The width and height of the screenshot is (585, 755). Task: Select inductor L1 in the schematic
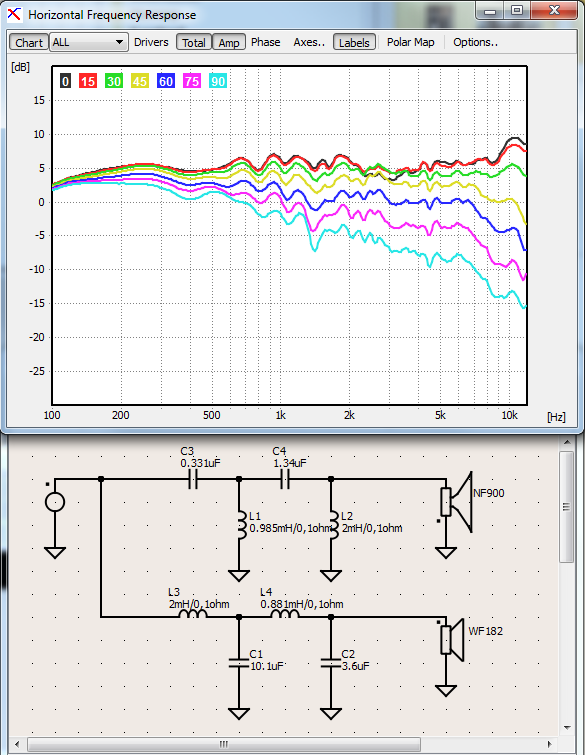(240, 525)
